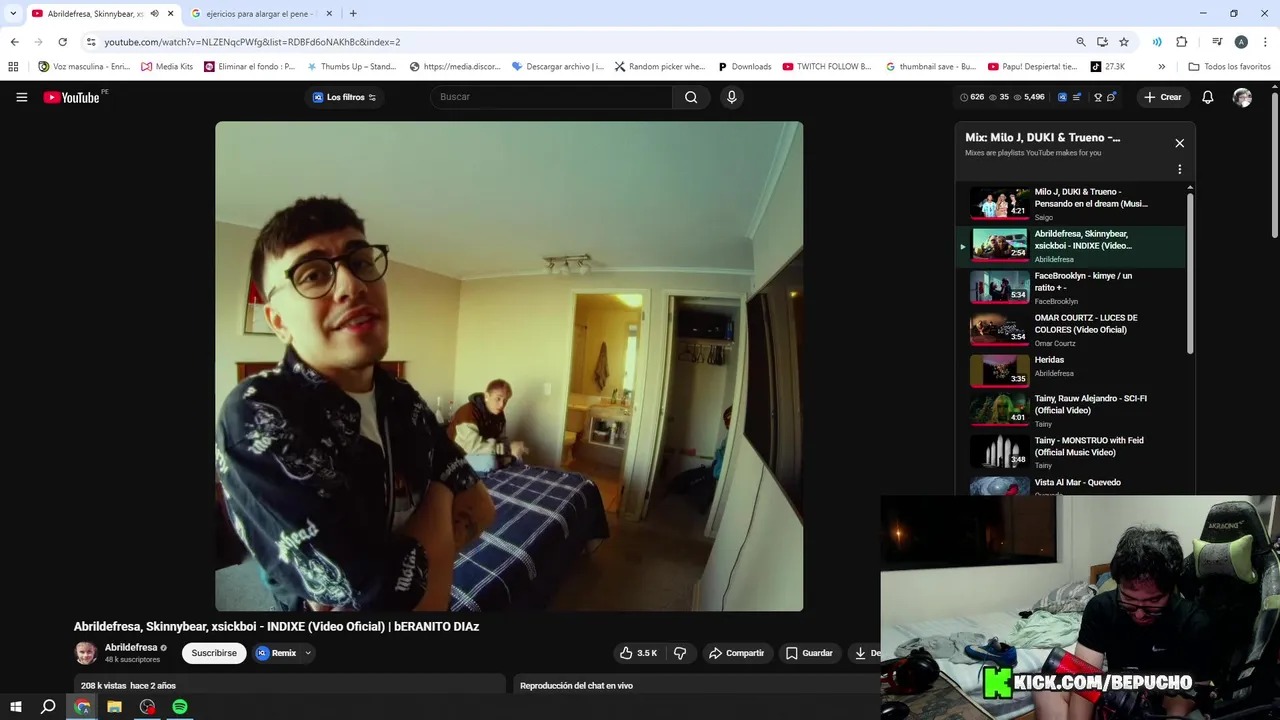Open the blue sound-wave extension icon

tap(1157, 42)
